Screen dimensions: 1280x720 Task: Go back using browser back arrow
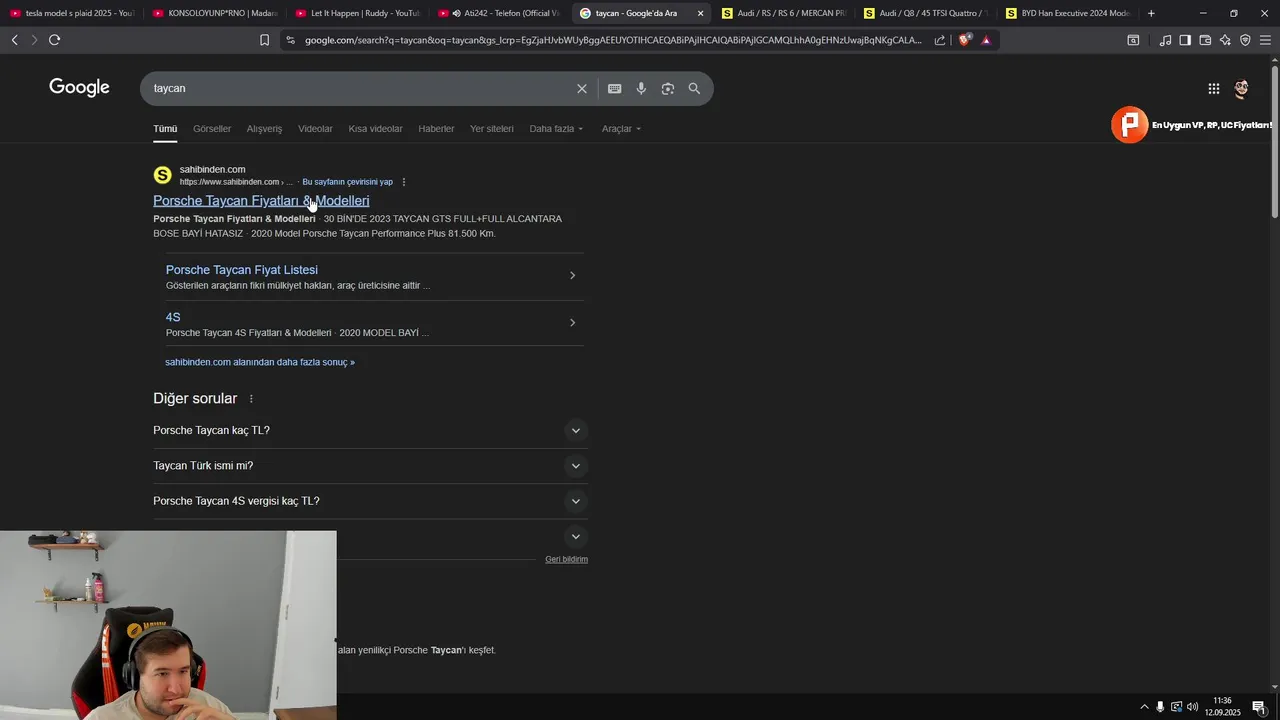click(15, 40)
